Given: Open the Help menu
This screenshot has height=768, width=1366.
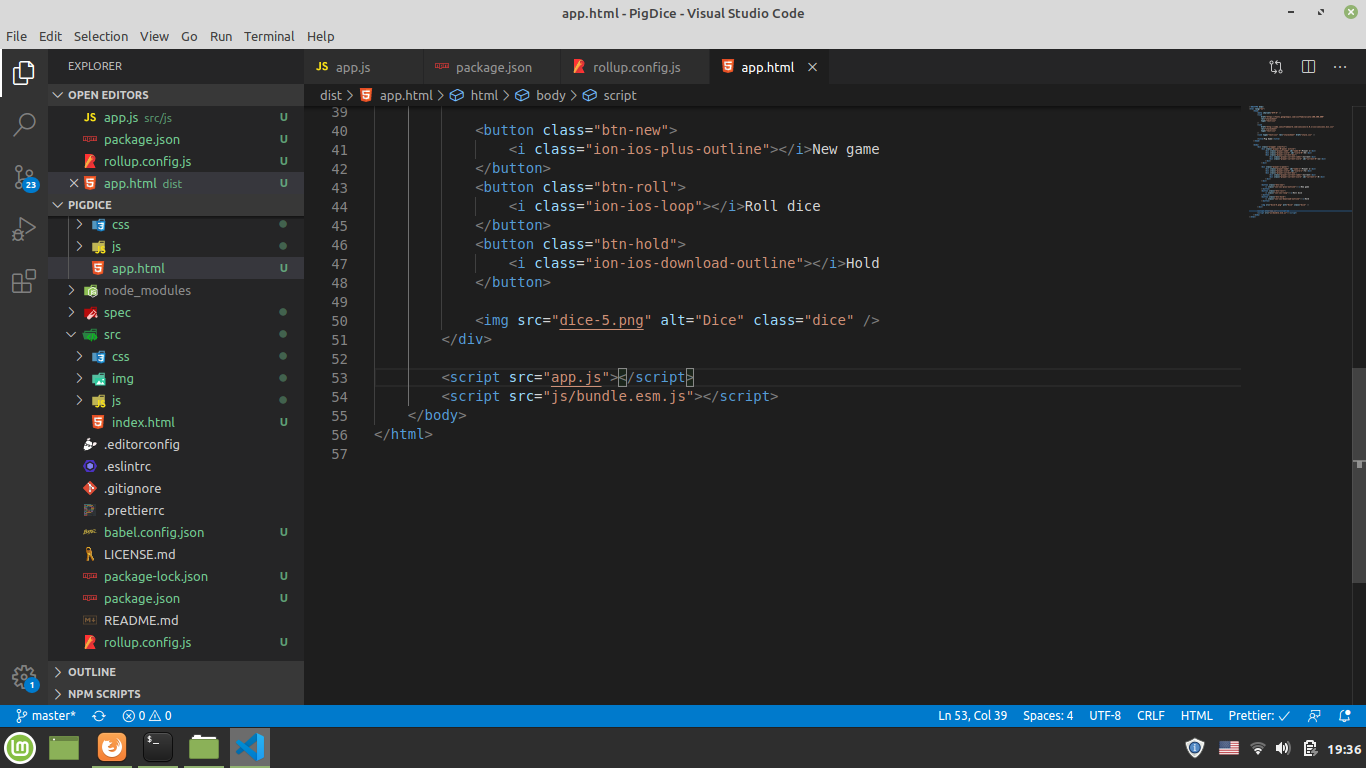Looking at the screenshot, I should [320, 36].
